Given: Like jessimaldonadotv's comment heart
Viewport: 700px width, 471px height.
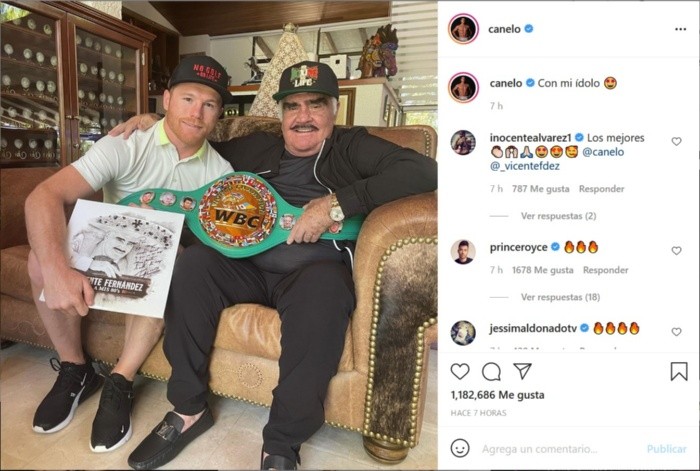Looking at the screenshot, I should point(676,332).
